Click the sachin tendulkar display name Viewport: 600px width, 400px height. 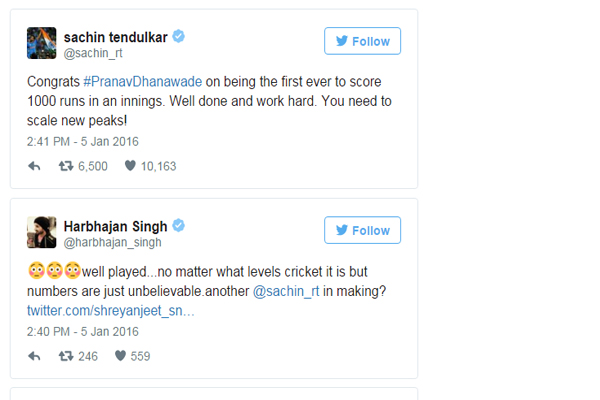(112, 37)
